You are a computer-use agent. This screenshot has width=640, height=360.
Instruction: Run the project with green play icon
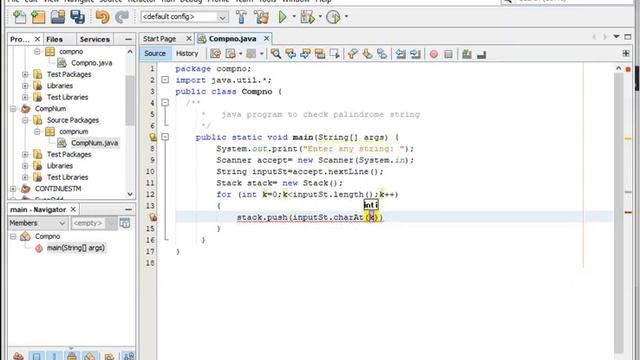point(282,17)
